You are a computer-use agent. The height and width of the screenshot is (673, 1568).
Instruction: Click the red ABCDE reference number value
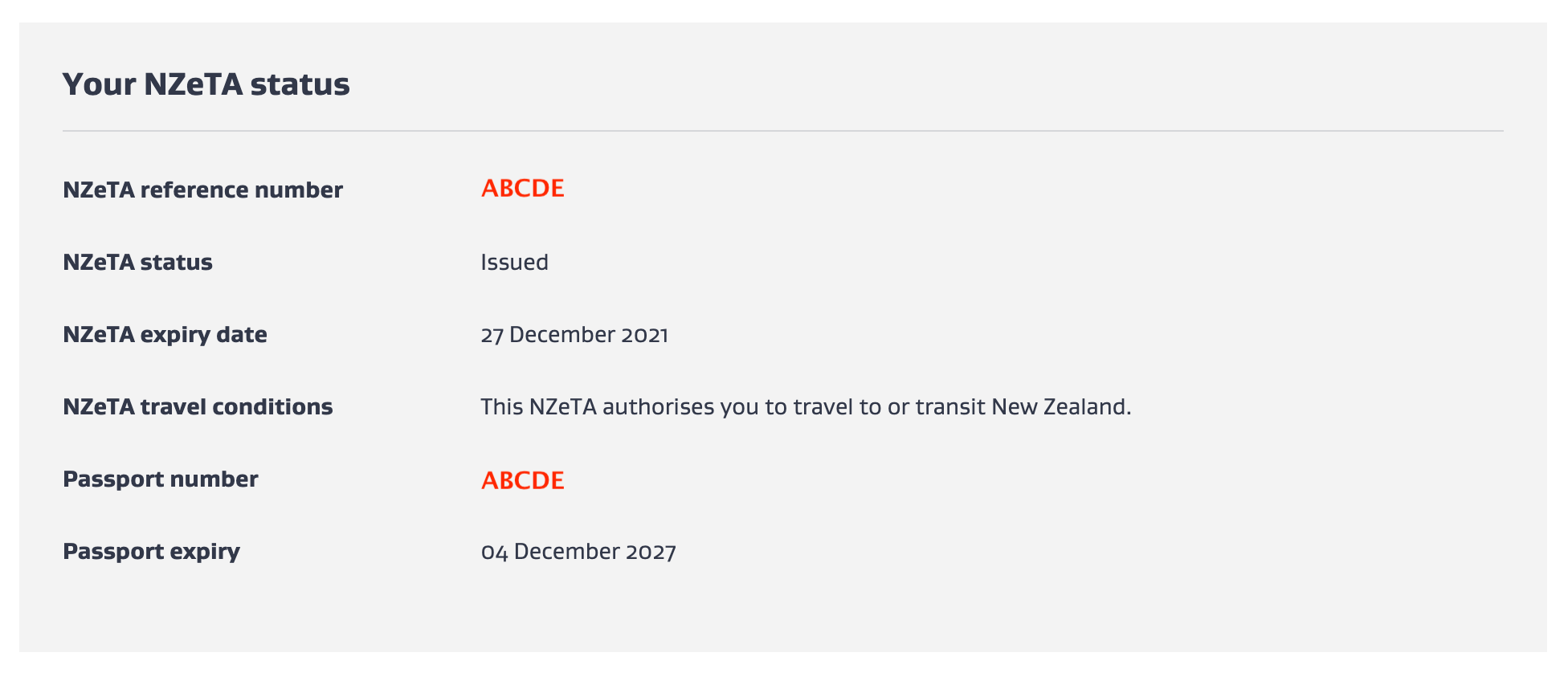[x=522, y=189]
